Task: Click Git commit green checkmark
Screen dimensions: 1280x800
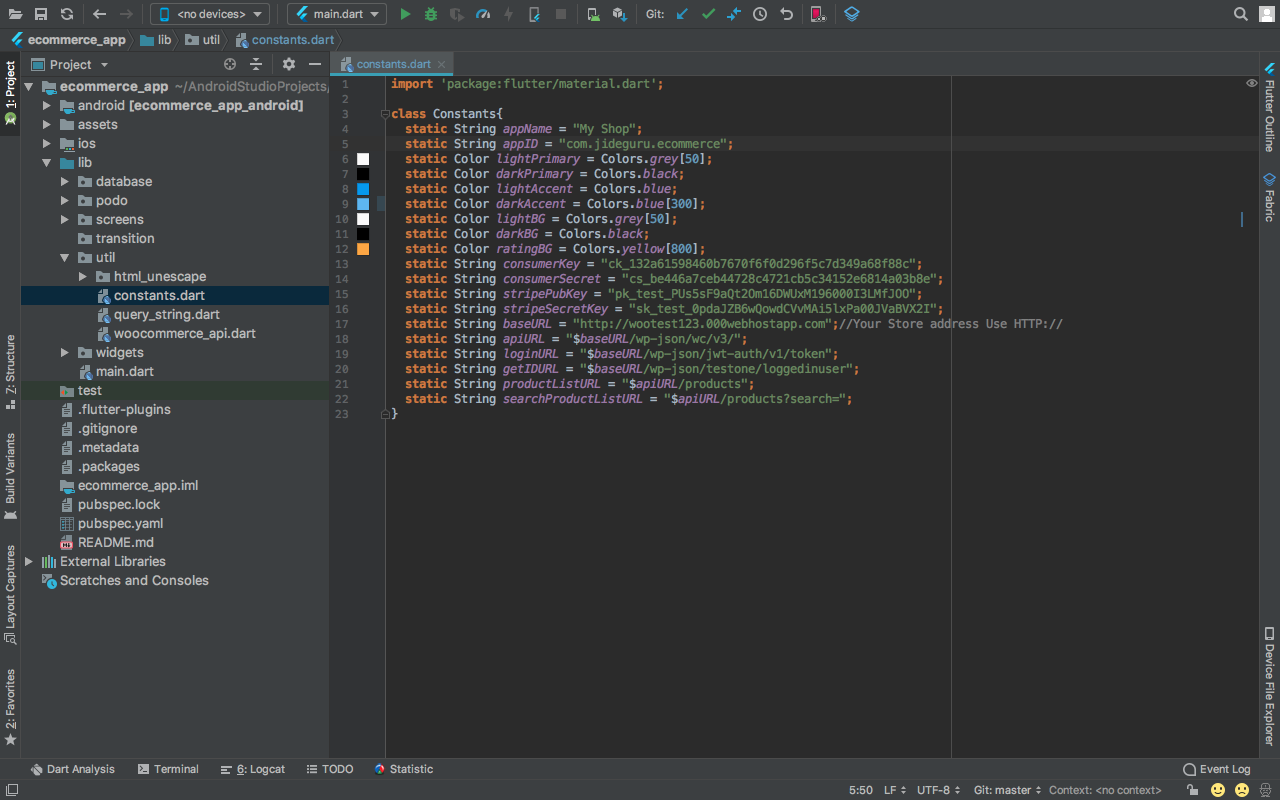Action: (x=708, y=14)
